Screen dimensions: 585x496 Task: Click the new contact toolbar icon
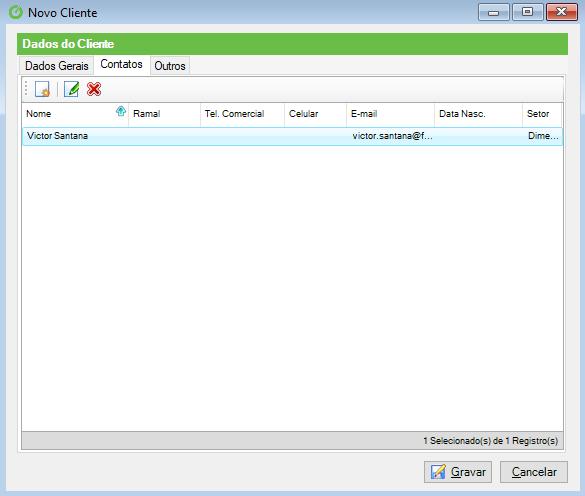click(42, 89)
